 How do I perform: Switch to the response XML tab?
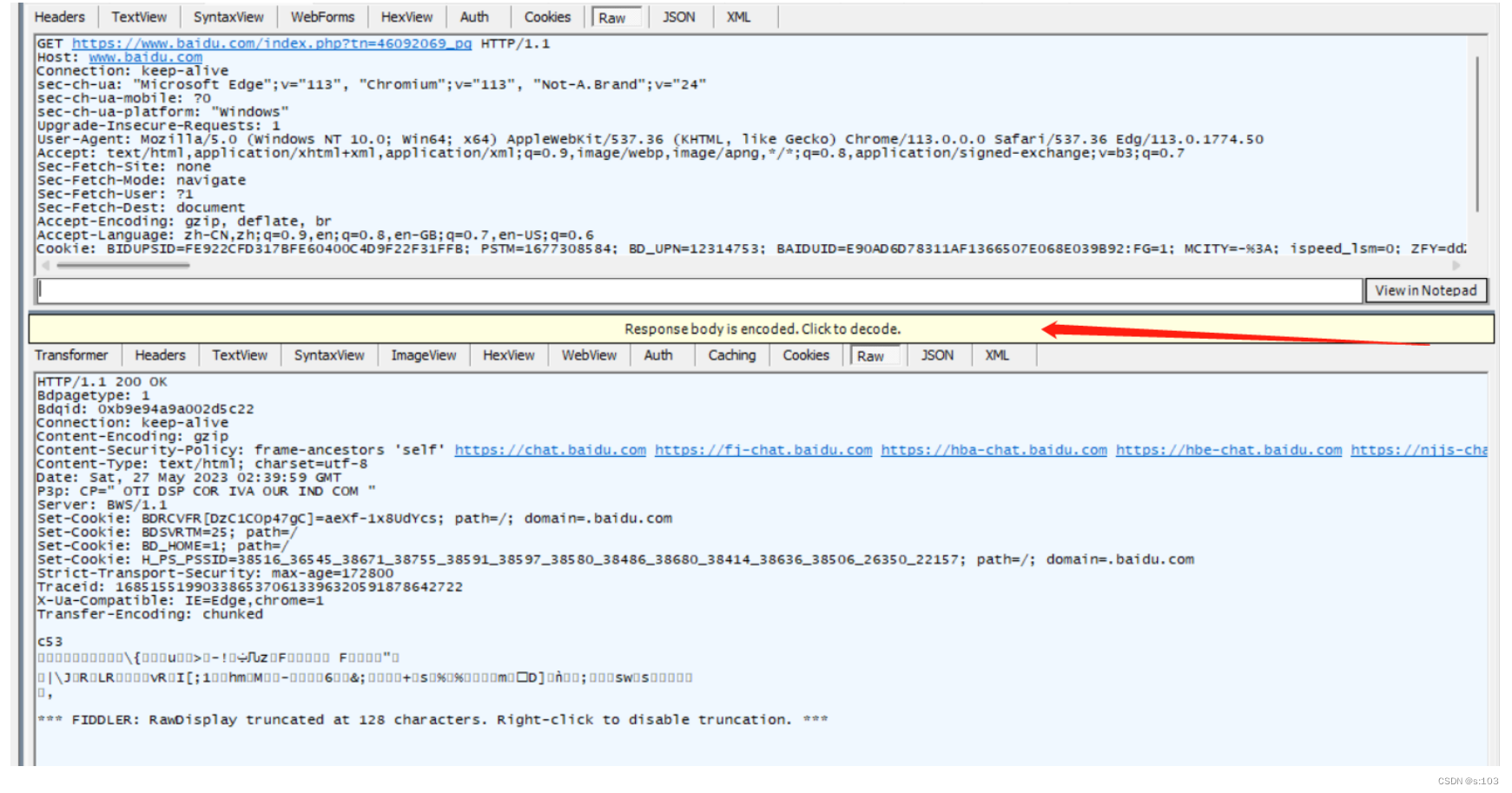point(997,355)
